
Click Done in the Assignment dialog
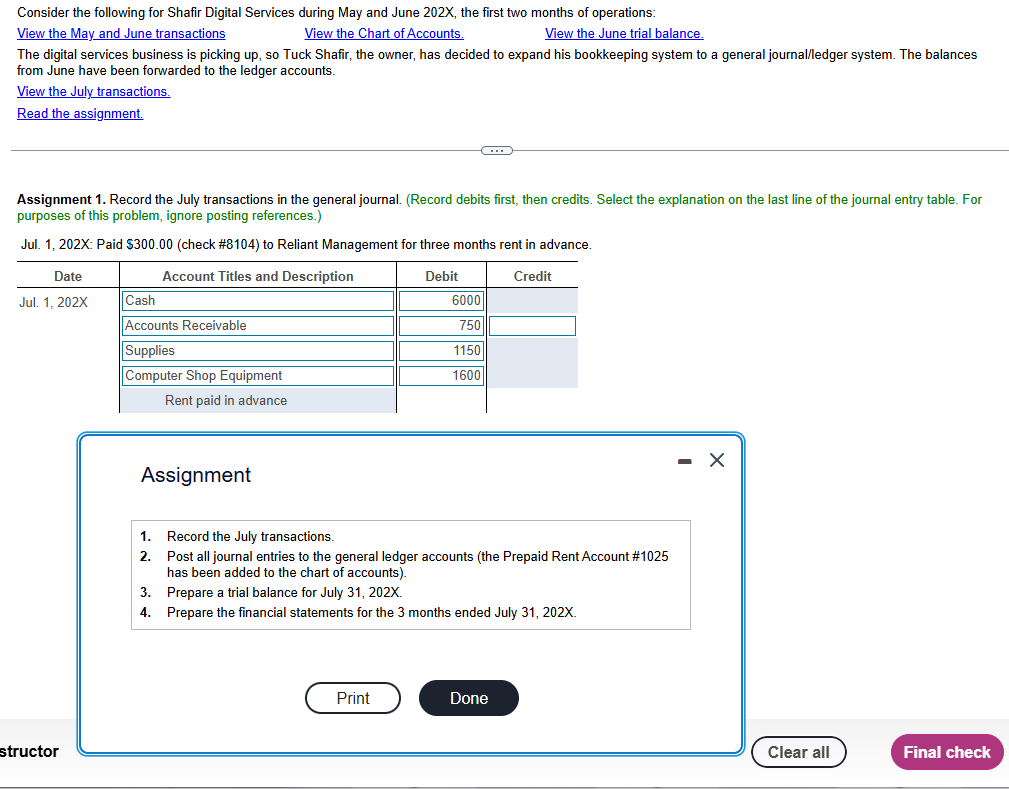tap(468, 698)
